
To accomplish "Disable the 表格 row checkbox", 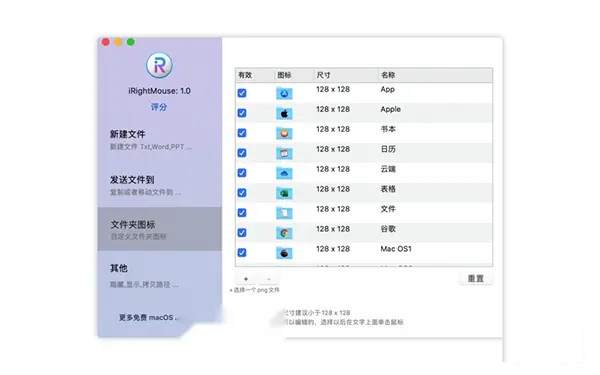I will [242, 192].
